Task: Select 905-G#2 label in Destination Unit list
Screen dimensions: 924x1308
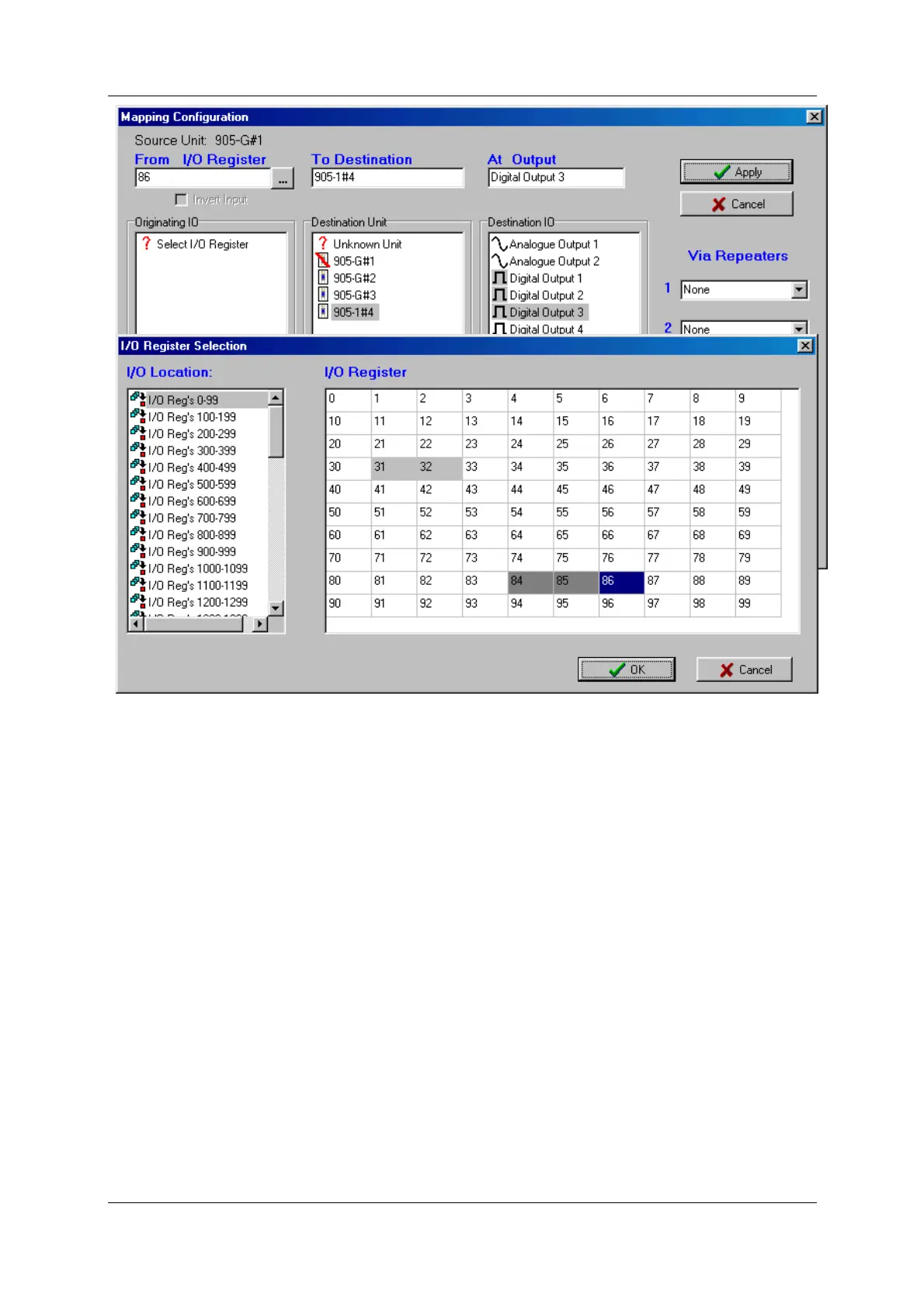Action: coord(355,278)
